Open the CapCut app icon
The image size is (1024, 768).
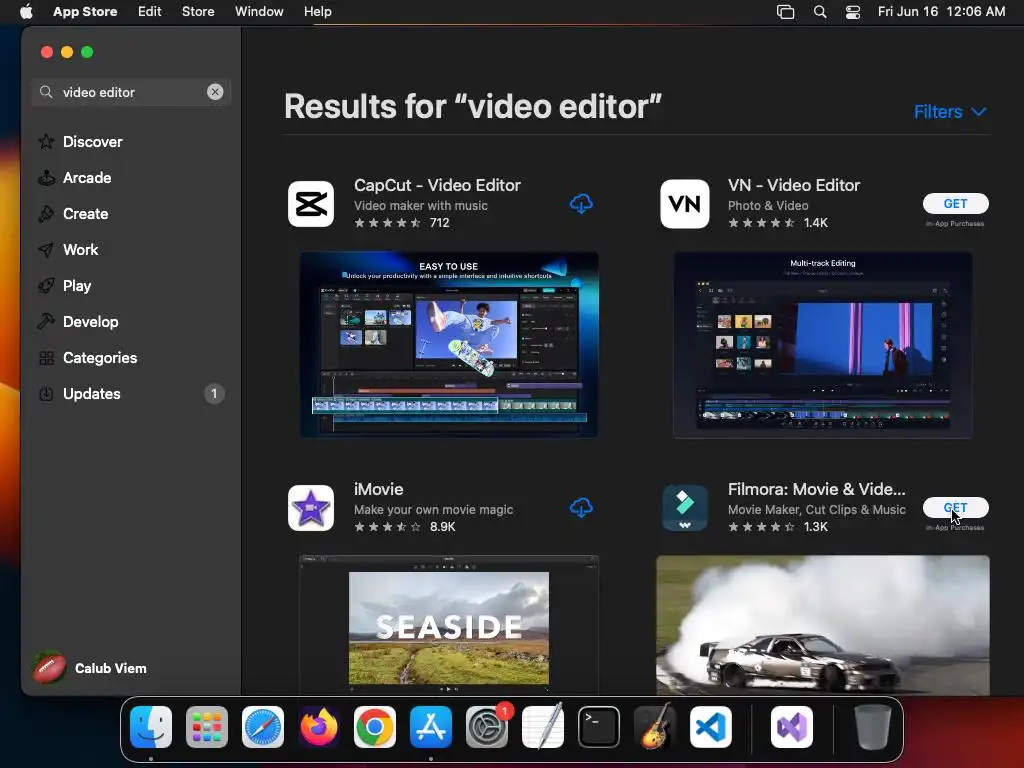[311, 204]
